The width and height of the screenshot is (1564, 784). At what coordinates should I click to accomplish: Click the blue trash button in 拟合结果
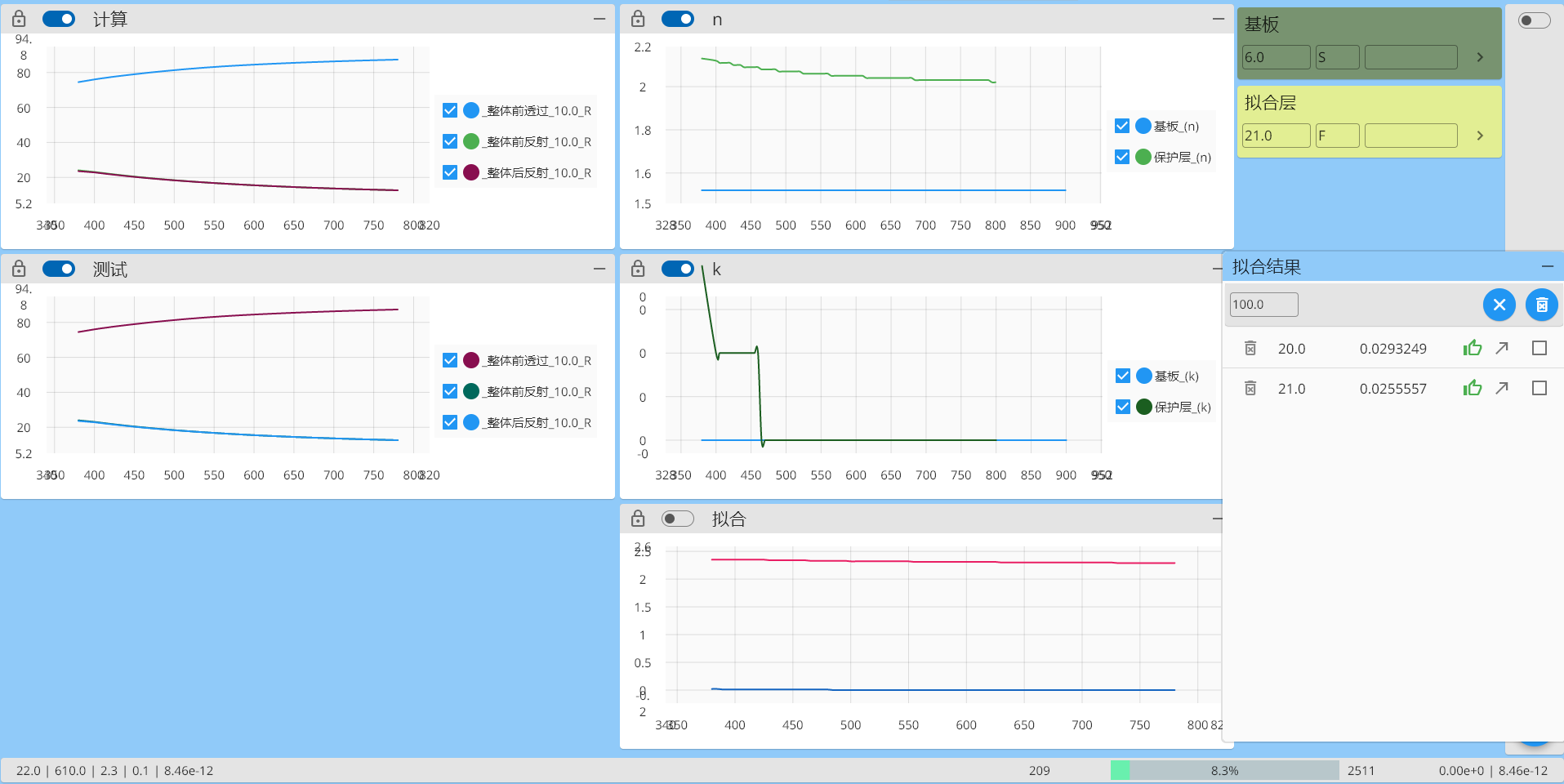click(1542, 305)
